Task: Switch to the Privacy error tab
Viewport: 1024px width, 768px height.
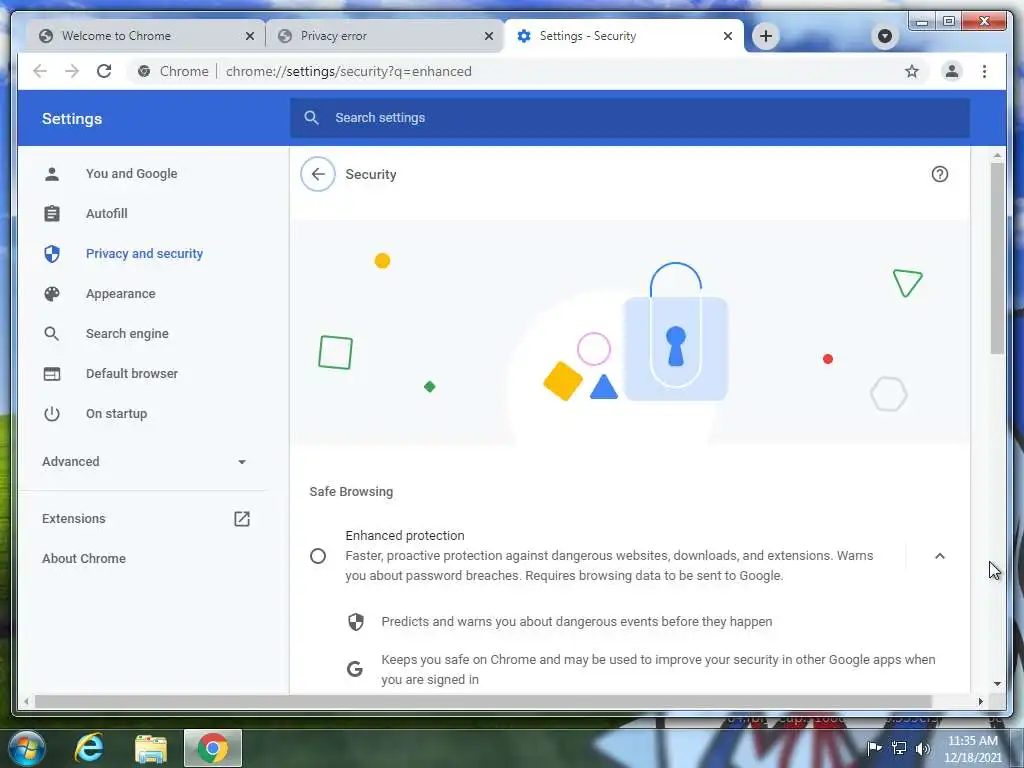Action: pyautogui.click(x=385, y=36)
